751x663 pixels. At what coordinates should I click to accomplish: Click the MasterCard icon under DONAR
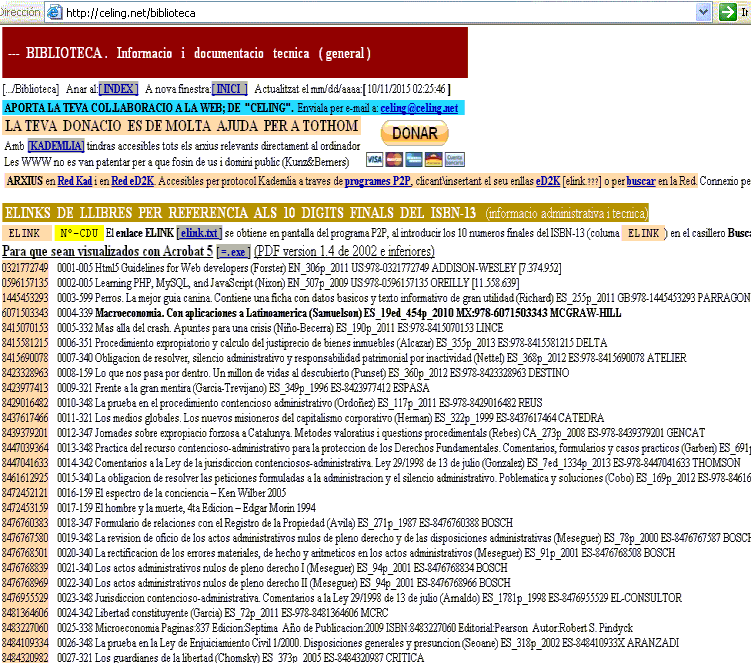[394, 160]
